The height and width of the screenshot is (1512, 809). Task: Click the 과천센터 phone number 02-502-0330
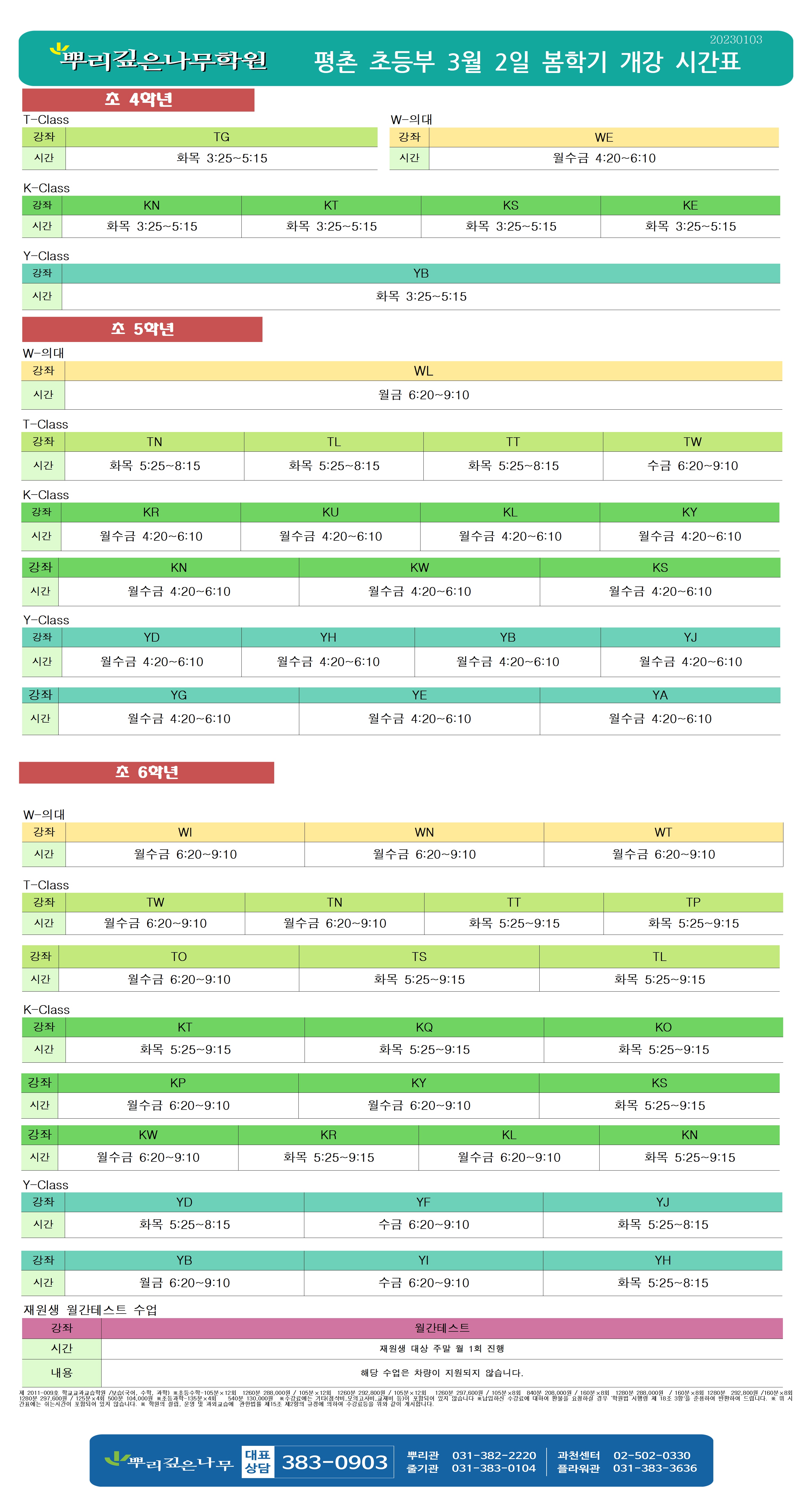[652, 1455]
